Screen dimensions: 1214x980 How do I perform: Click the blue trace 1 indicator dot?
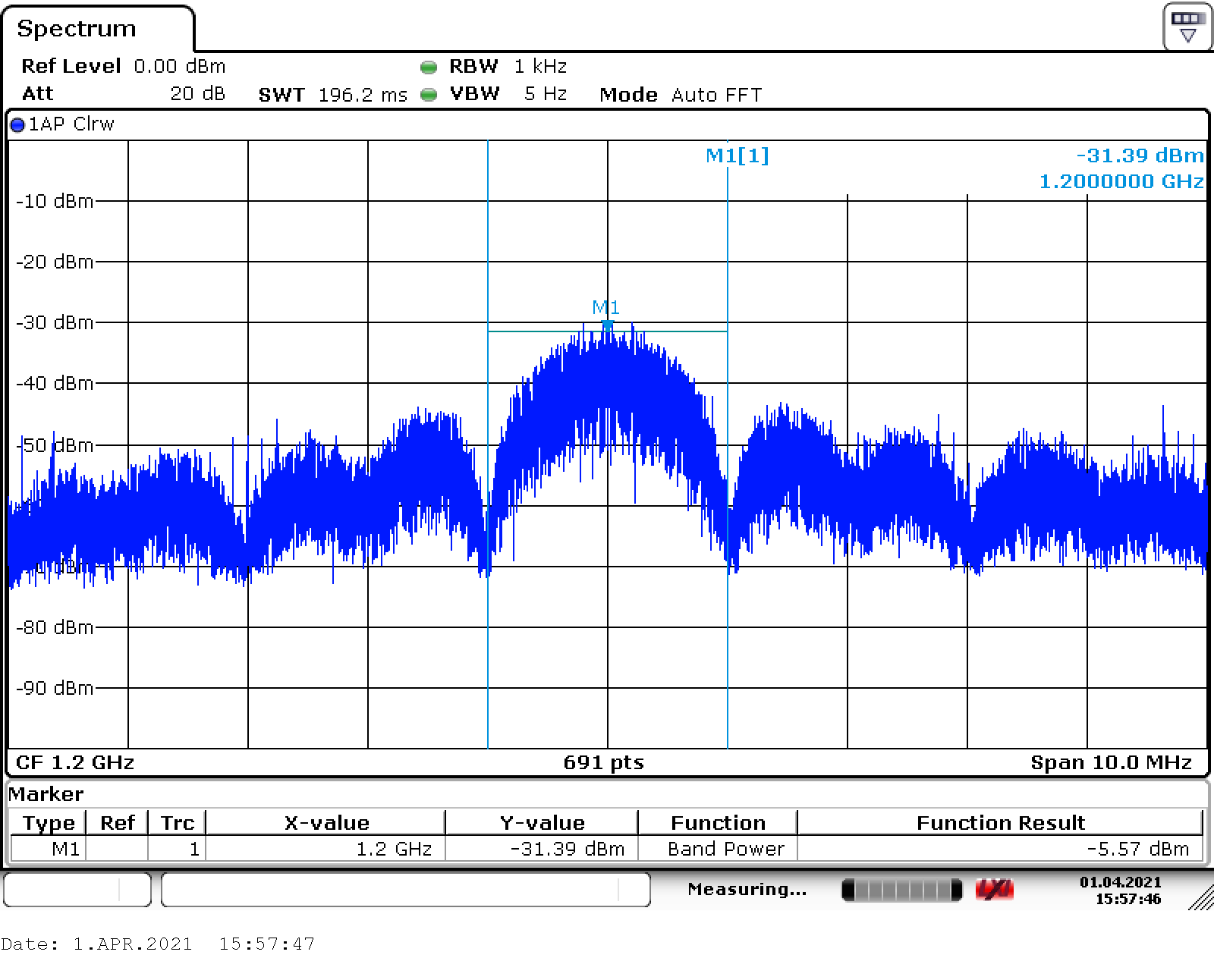point(17,125)
